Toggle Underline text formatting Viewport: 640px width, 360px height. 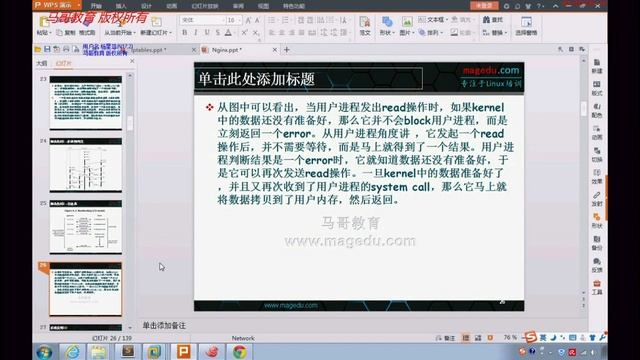coord(207,32)
